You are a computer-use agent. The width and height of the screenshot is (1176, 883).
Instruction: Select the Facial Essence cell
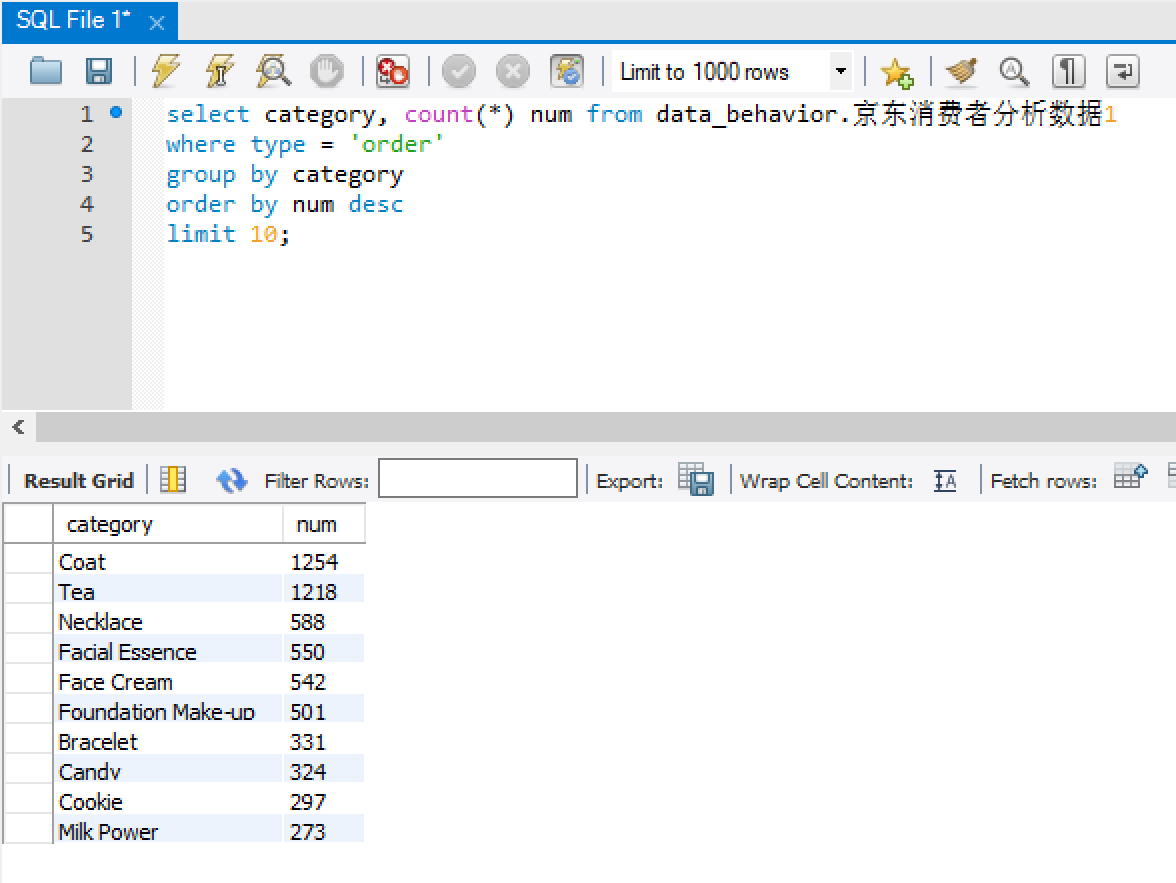[x=168, y=652]
